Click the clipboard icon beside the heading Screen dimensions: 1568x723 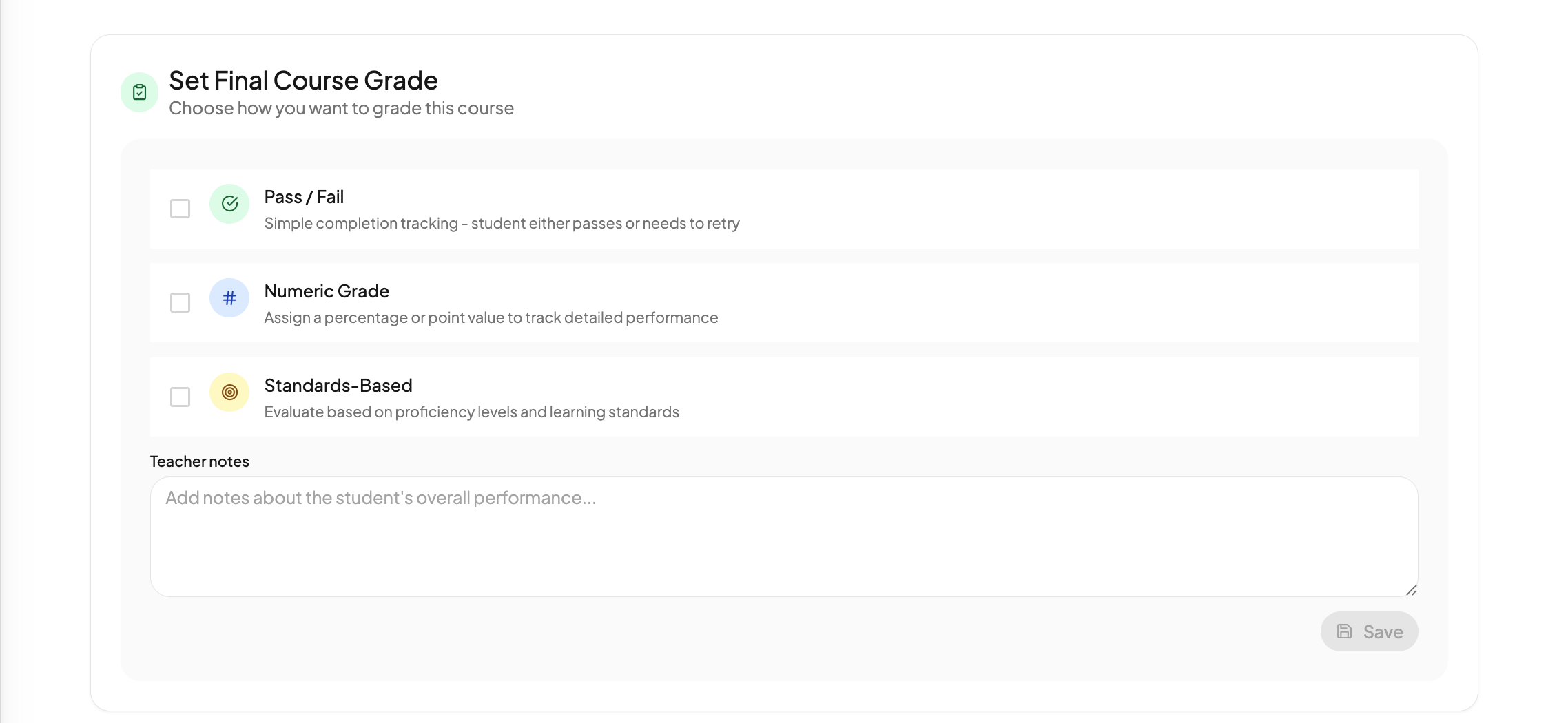pyautogui.click(x=140, y=92)
